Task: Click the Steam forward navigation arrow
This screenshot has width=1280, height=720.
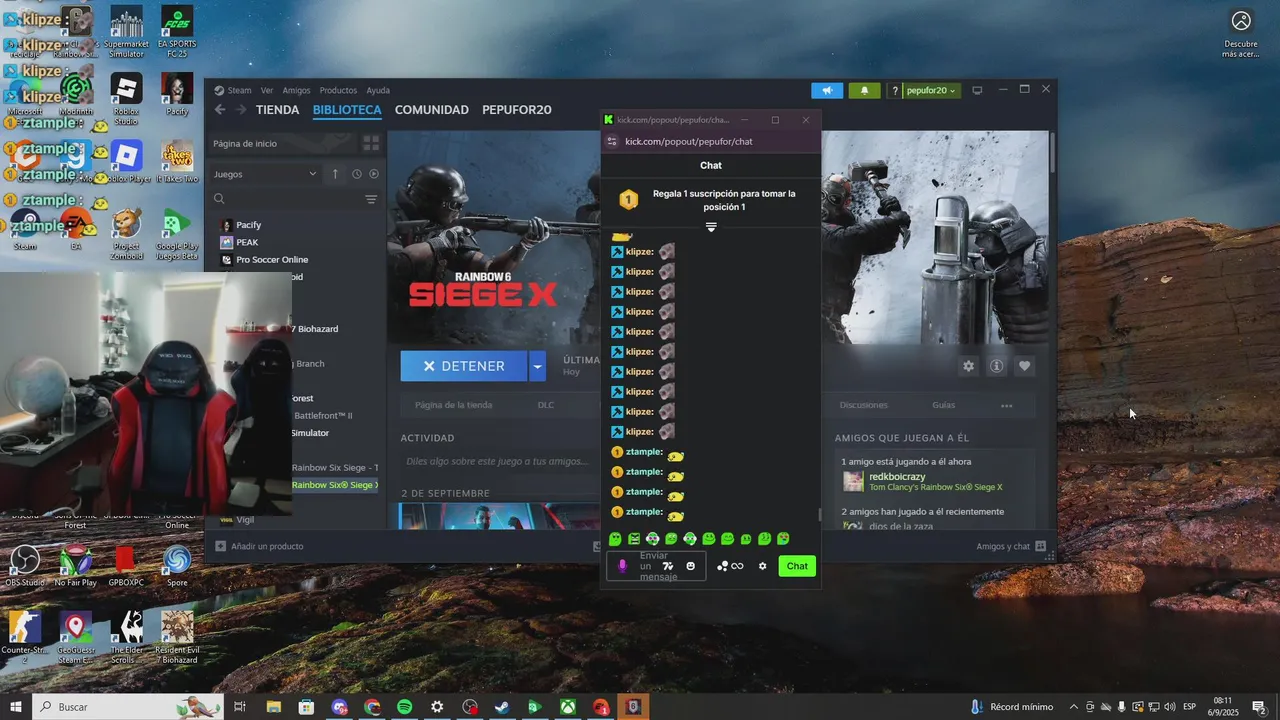Action: 241,110
